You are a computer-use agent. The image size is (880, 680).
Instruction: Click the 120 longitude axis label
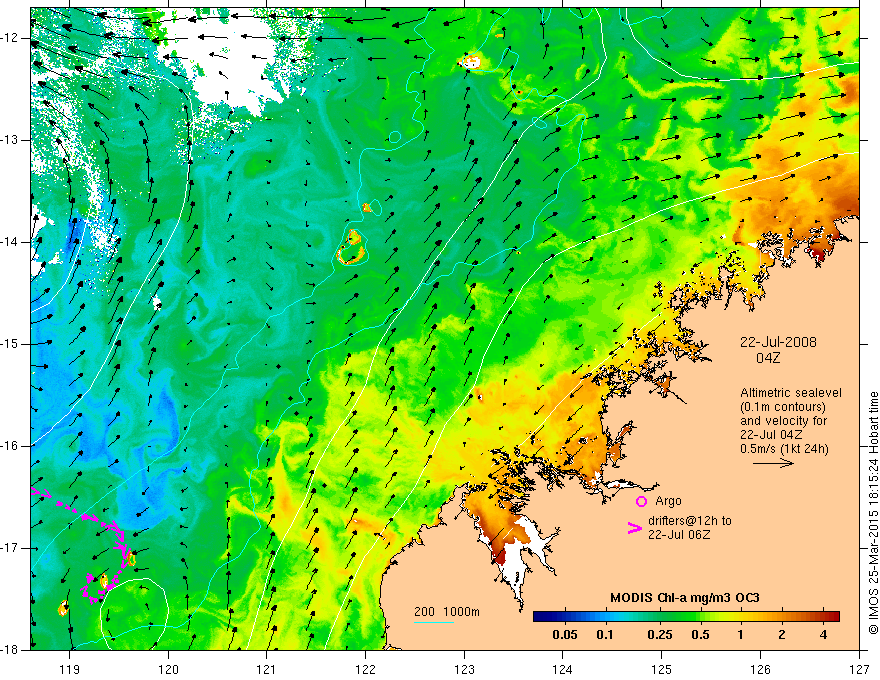point(168,669)
